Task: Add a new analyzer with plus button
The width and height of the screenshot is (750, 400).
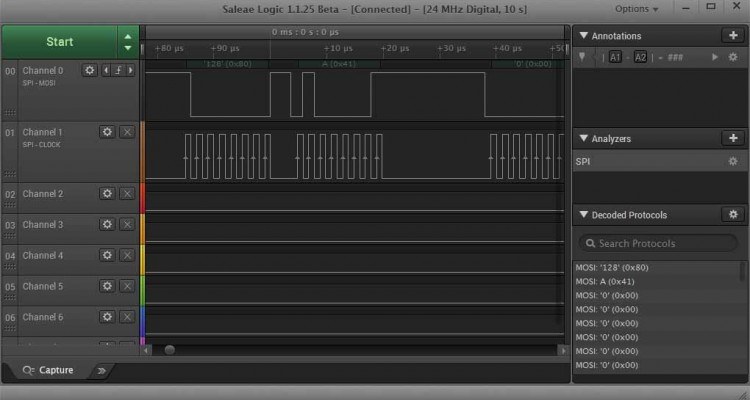Action: point(732,138)
